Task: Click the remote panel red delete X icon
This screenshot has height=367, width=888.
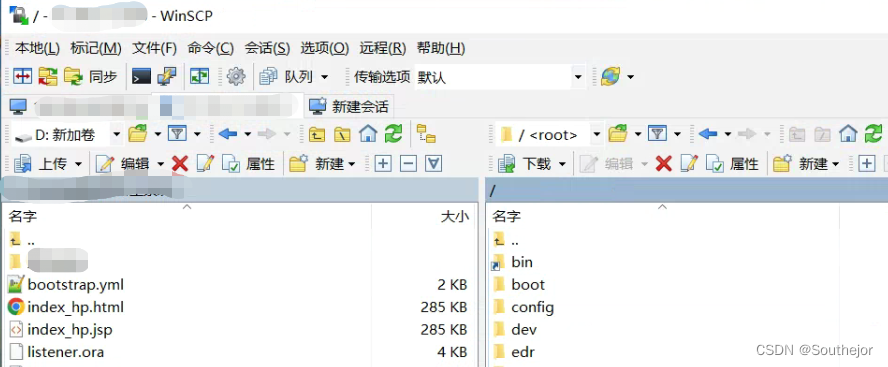Action: pyautogui.click(x=663, y=164)
